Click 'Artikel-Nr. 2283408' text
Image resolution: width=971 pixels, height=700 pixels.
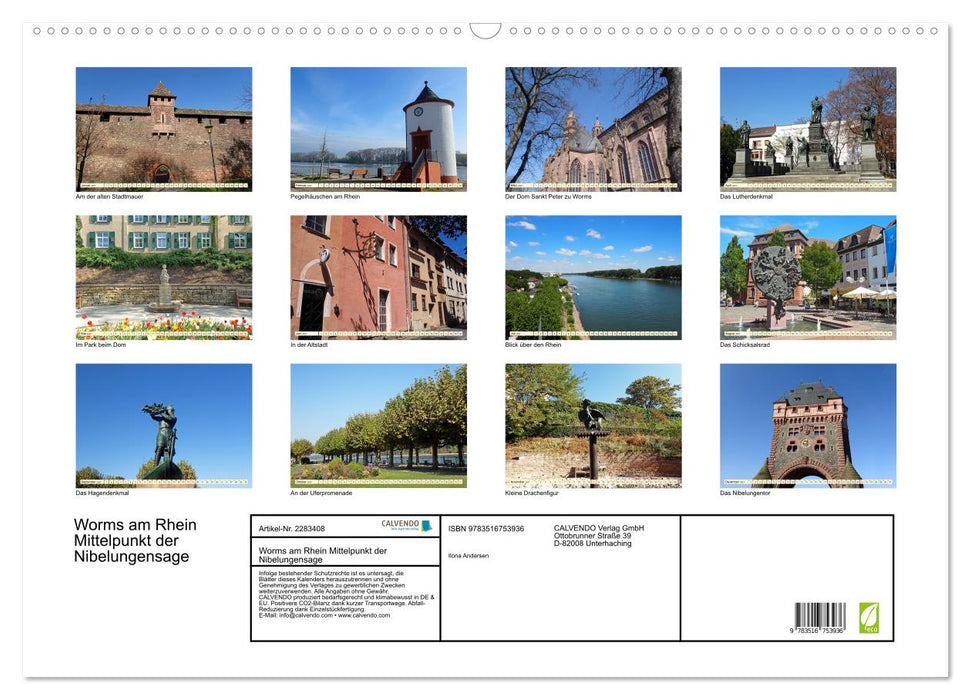pos(292,528)
